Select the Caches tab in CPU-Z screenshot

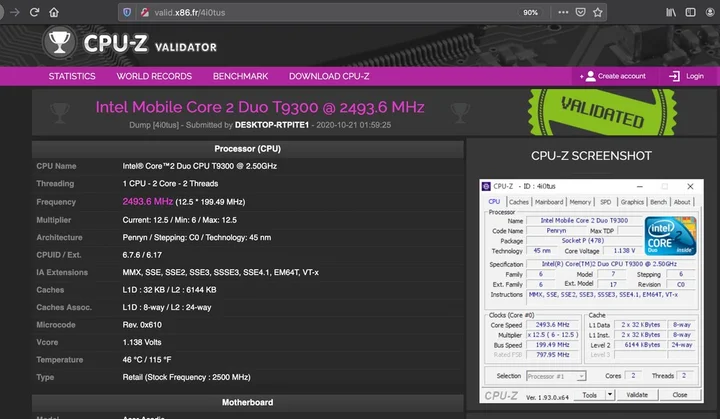click(519, 202)
